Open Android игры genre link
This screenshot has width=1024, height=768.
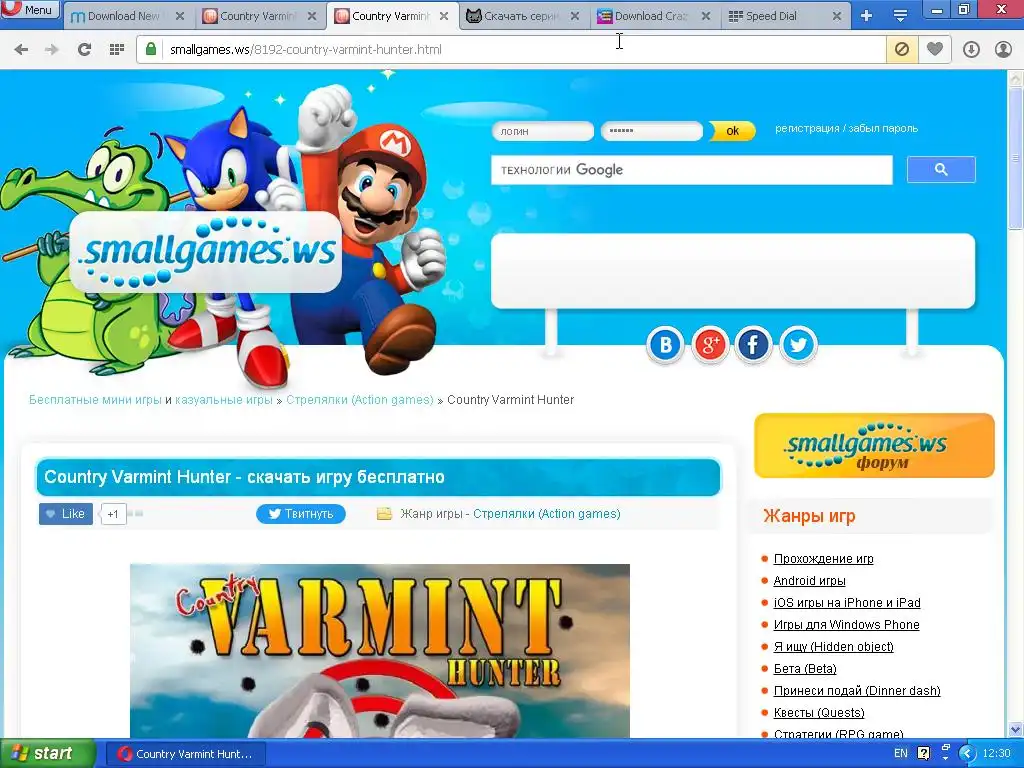(809, 581)
